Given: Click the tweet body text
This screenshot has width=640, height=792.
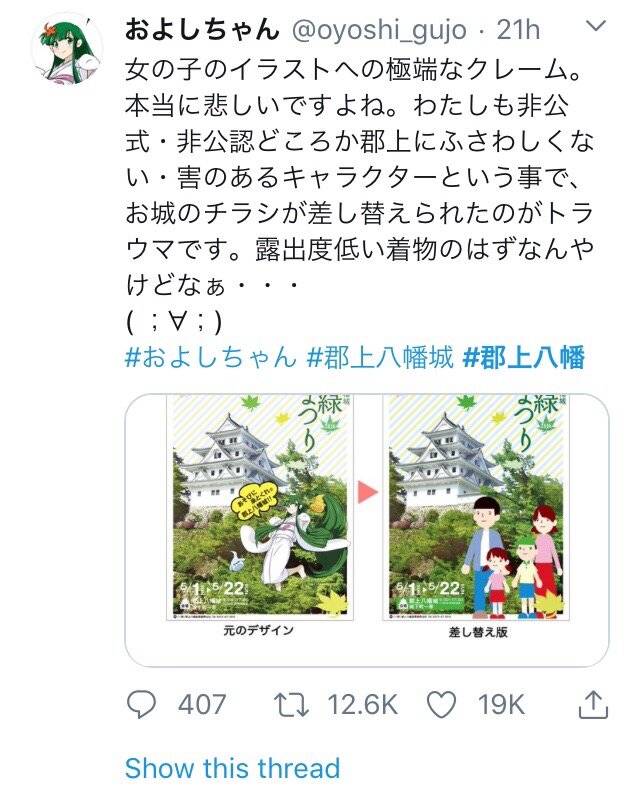Looking at the screenshot, I should [x=360, y=195].
